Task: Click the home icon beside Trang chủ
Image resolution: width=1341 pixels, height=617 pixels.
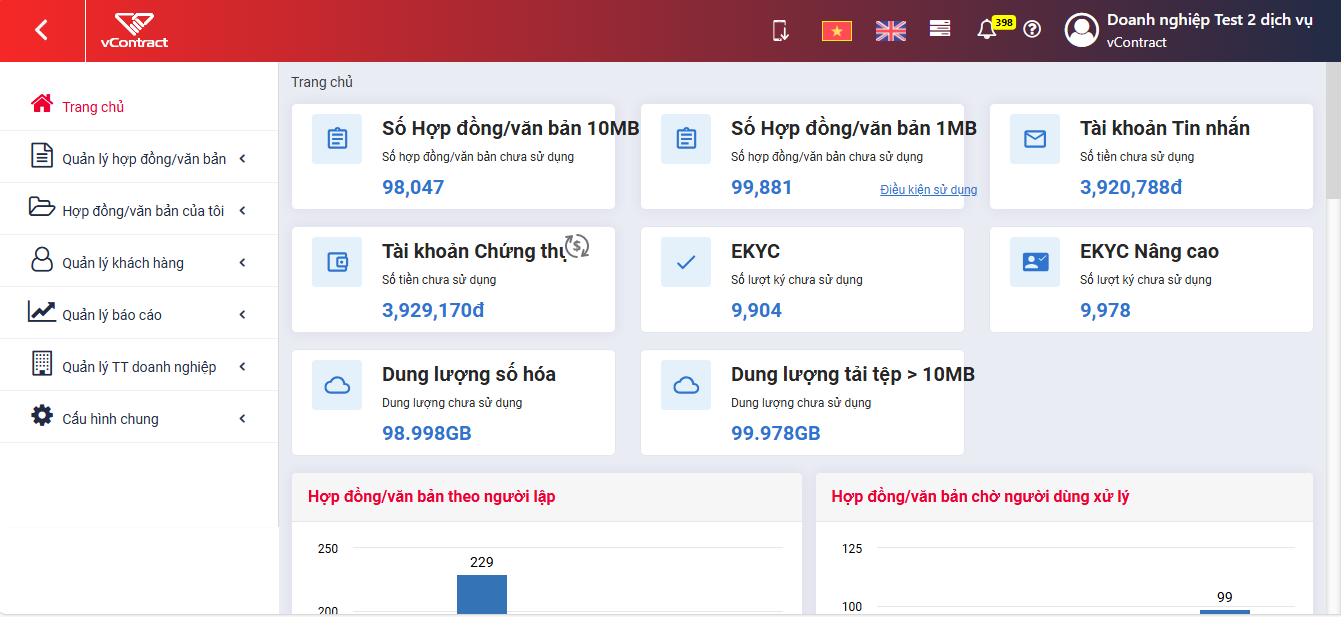Action: click(x=41, y=103)
